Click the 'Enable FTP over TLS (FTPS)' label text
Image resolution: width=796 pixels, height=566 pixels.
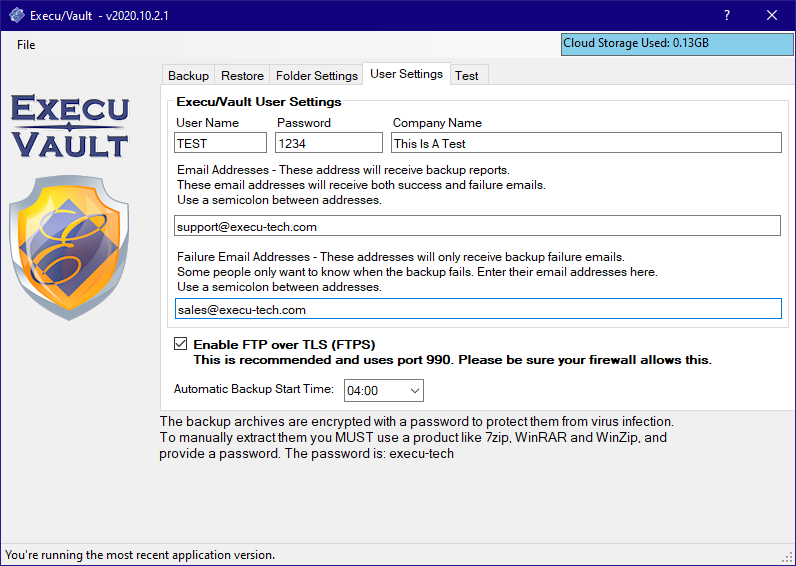tap(284, 344)
